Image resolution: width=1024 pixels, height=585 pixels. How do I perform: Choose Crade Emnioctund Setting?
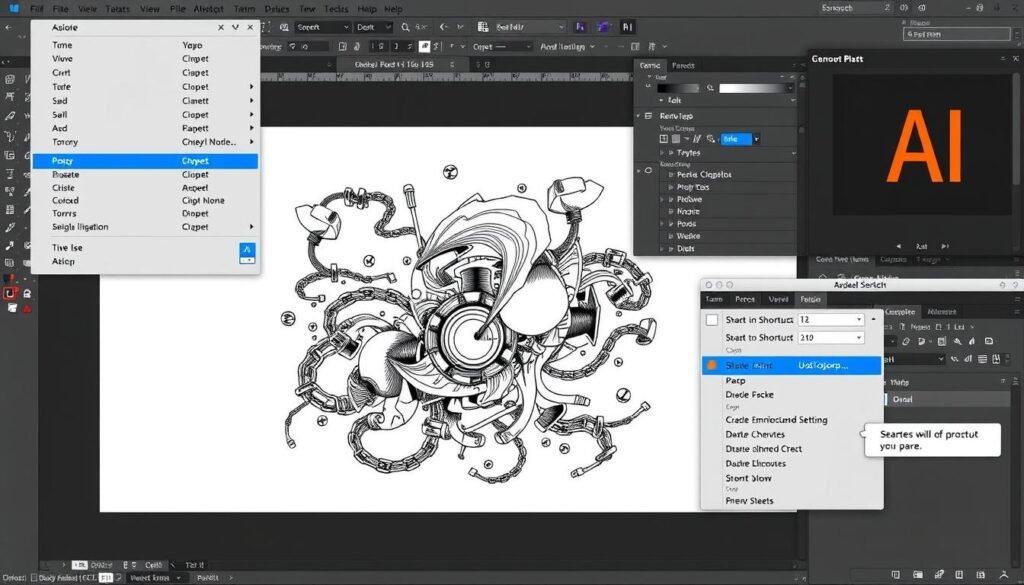click(776, 420)
